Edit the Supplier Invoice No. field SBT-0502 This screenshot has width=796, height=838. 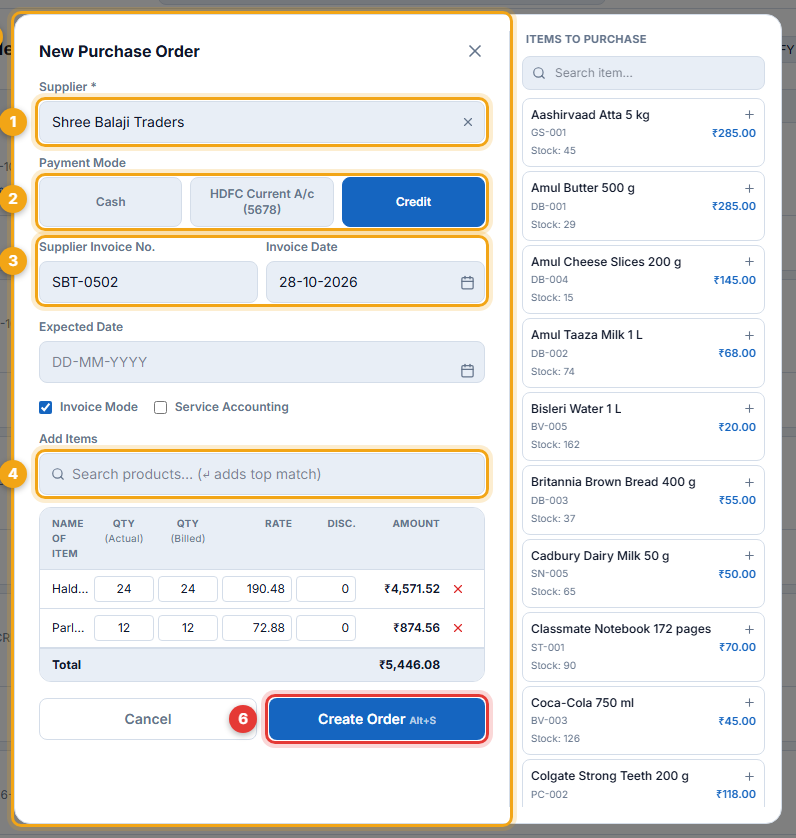(x=148, y=282)
